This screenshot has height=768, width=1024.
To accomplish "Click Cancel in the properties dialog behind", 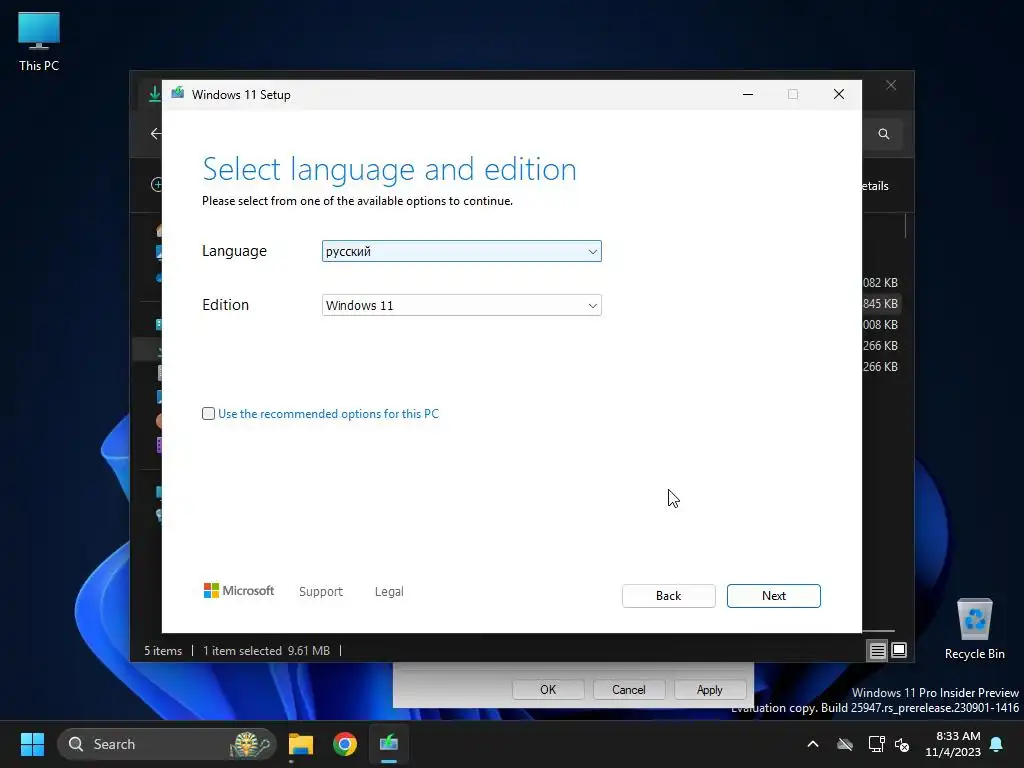I will [x=628, y=690].
